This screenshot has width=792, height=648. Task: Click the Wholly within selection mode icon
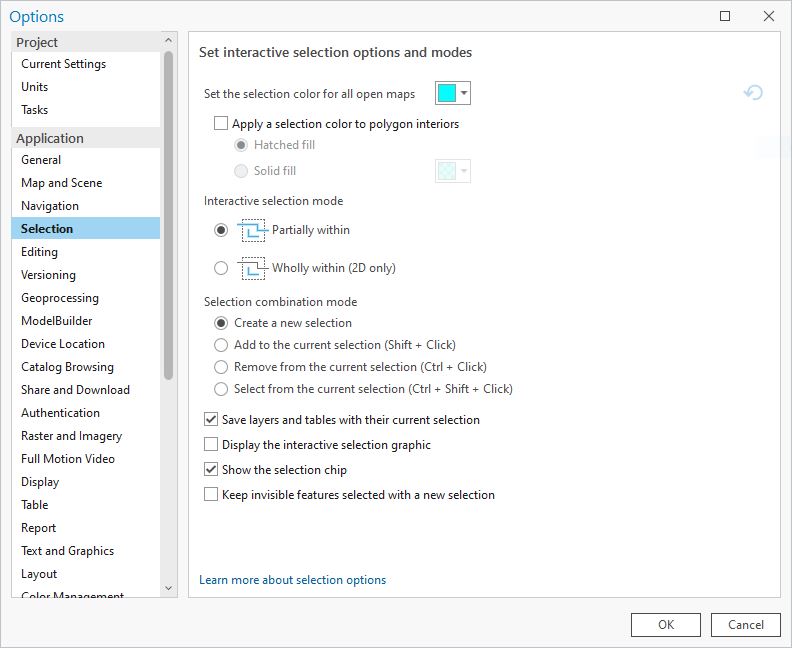pyautogui.click(x=253, y=268)
